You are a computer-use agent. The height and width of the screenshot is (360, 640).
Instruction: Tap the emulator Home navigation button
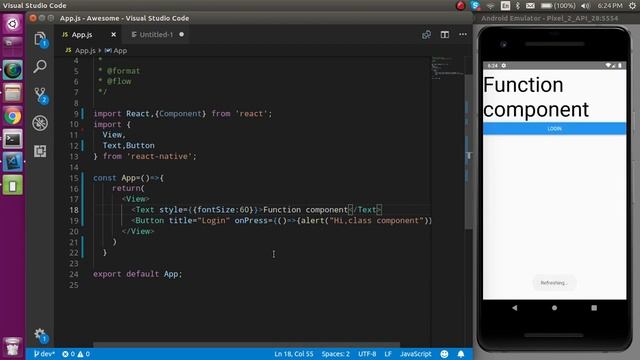(554, 308)
